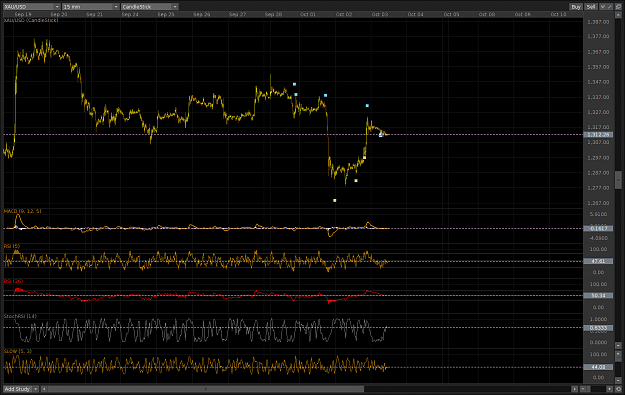Click the up arrow of vertical scrollbar
Screen dimensions: 625x395
[618, 15]
